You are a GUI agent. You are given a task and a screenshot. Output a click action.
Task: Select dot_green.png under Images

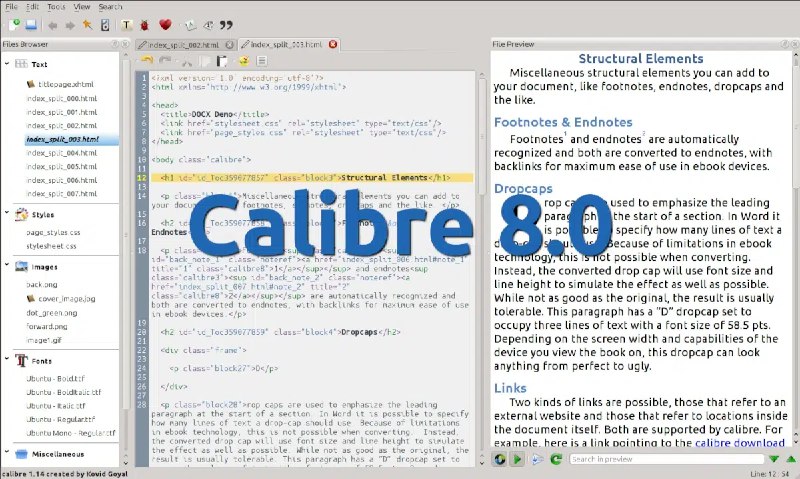point(52,313)
